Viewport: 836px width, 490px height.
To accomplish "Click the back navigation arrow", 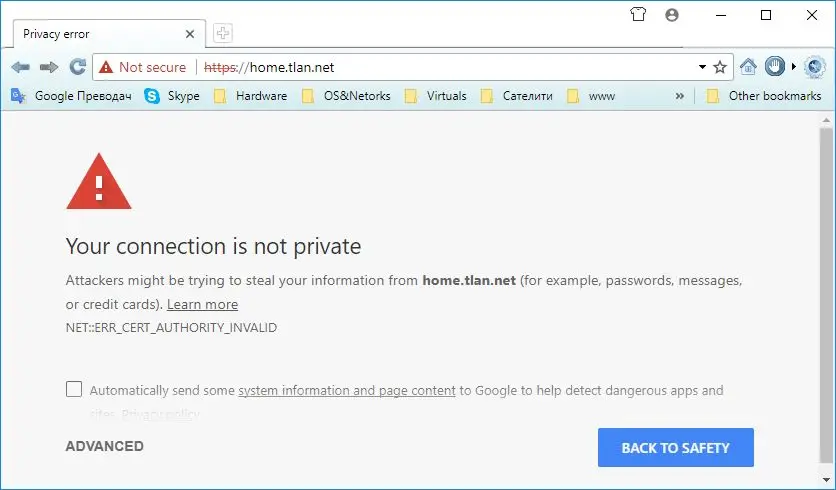I will [20, 68].
